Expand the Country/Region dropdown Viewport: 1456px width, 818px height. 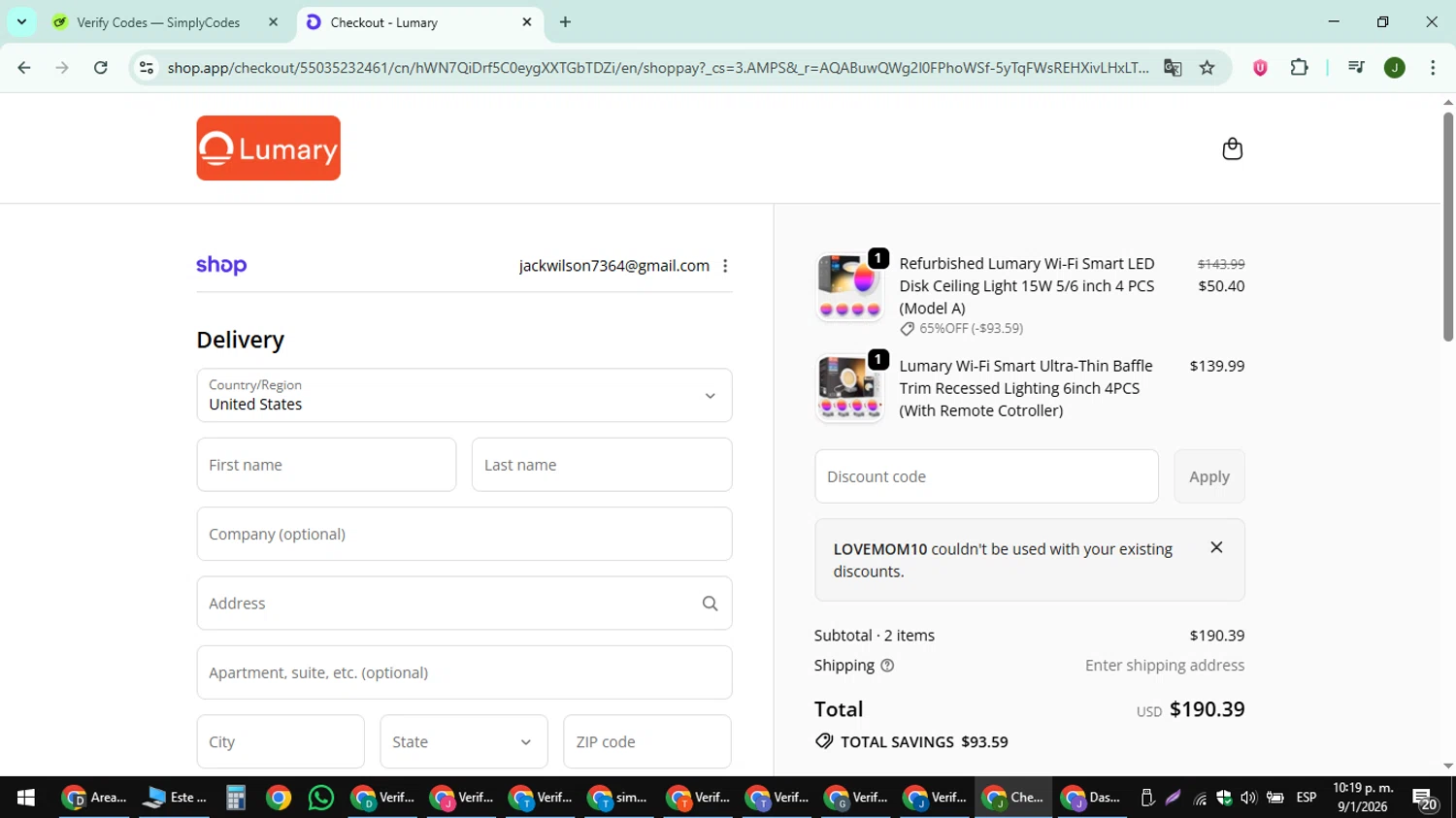pyautogui.click(x=464, y=395)
